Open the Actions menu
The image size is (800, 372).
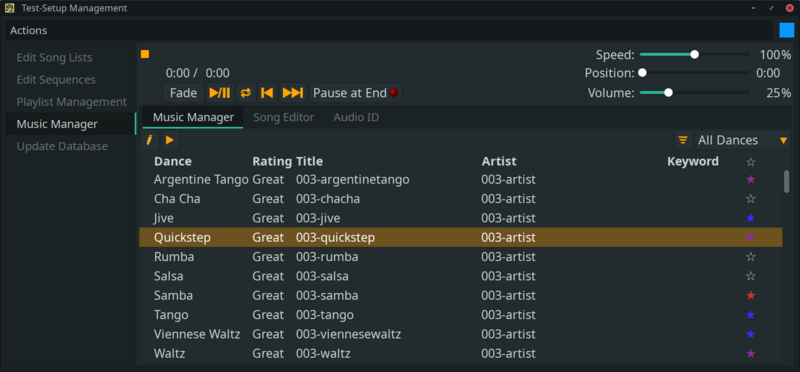click(29, 30)
